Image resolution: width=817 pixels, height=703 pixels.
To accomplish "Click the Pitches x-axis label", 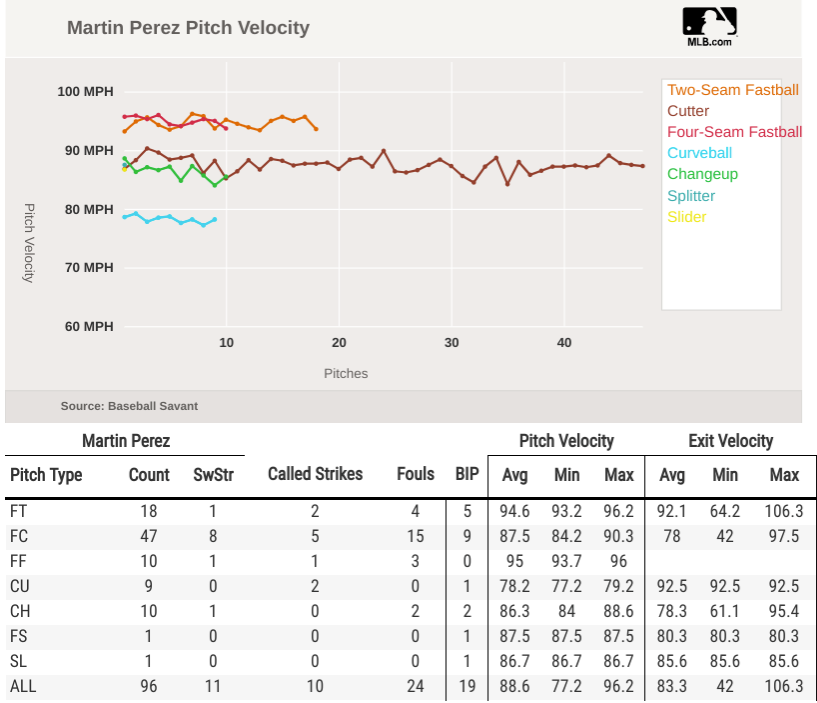I will coord(346,374).
